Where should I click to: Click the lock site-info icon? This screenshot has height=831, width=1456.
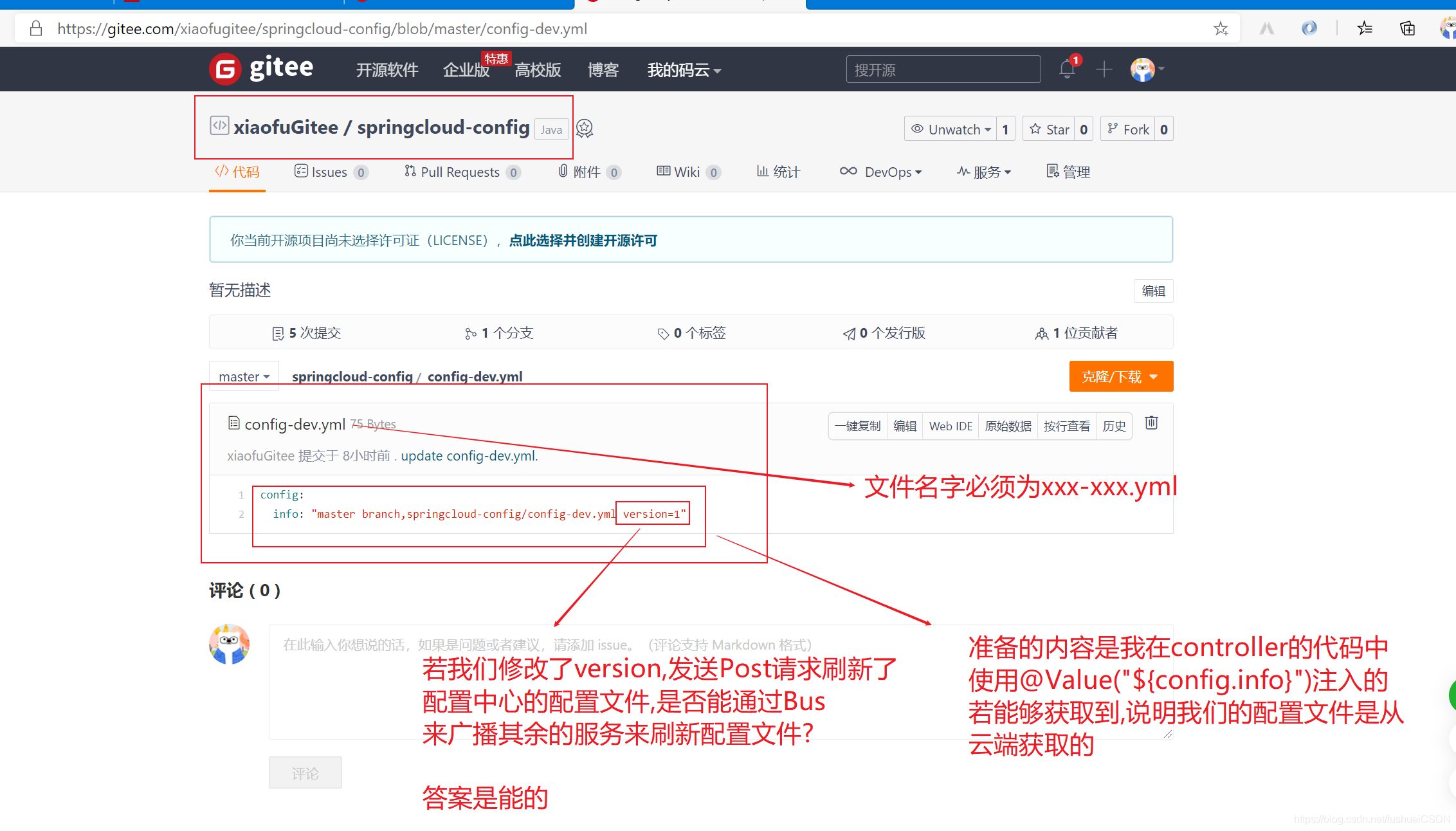[x=36, y=28]
